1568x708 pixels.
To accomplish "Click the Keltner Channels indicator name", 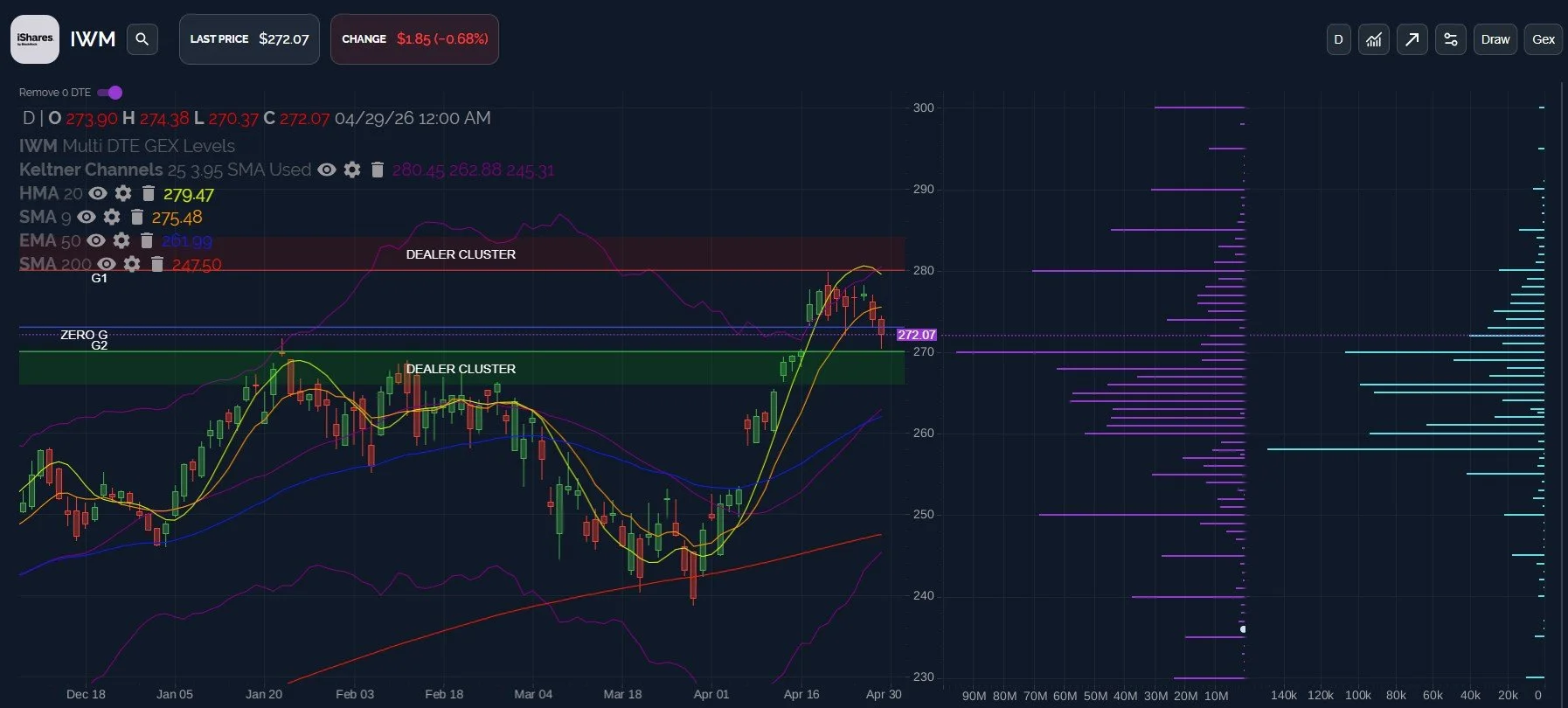I will click(x=91, y=170).
